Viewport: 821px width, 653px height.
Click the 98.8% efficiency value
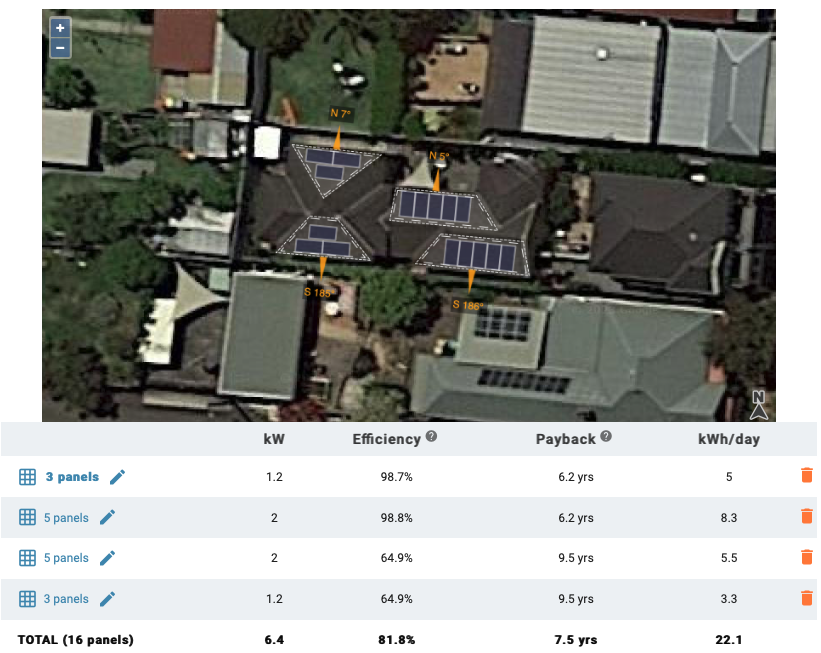pos(396,518)
